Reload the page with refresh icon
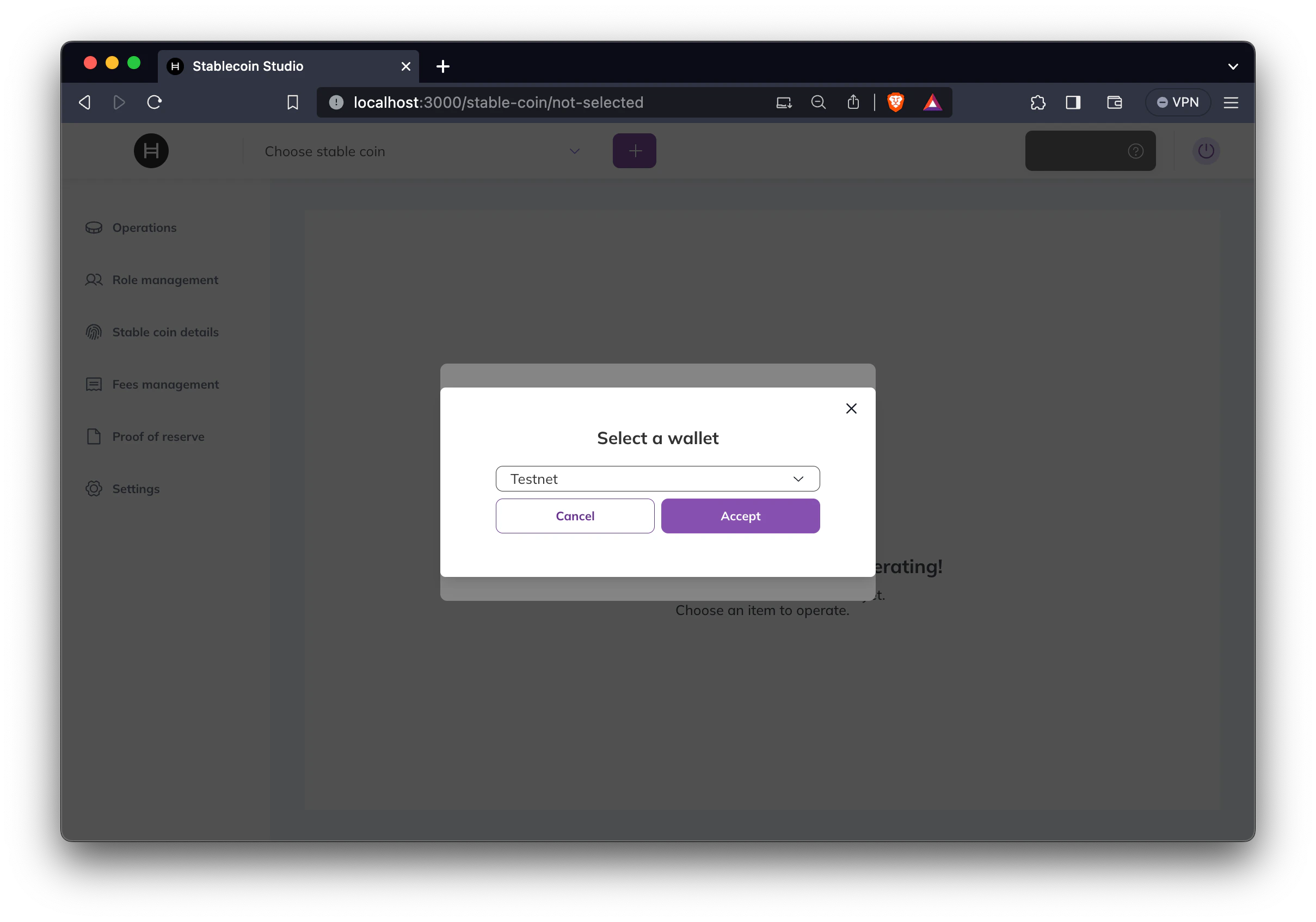The width and height of the screenshot is (1316, 922). (154, 102)
